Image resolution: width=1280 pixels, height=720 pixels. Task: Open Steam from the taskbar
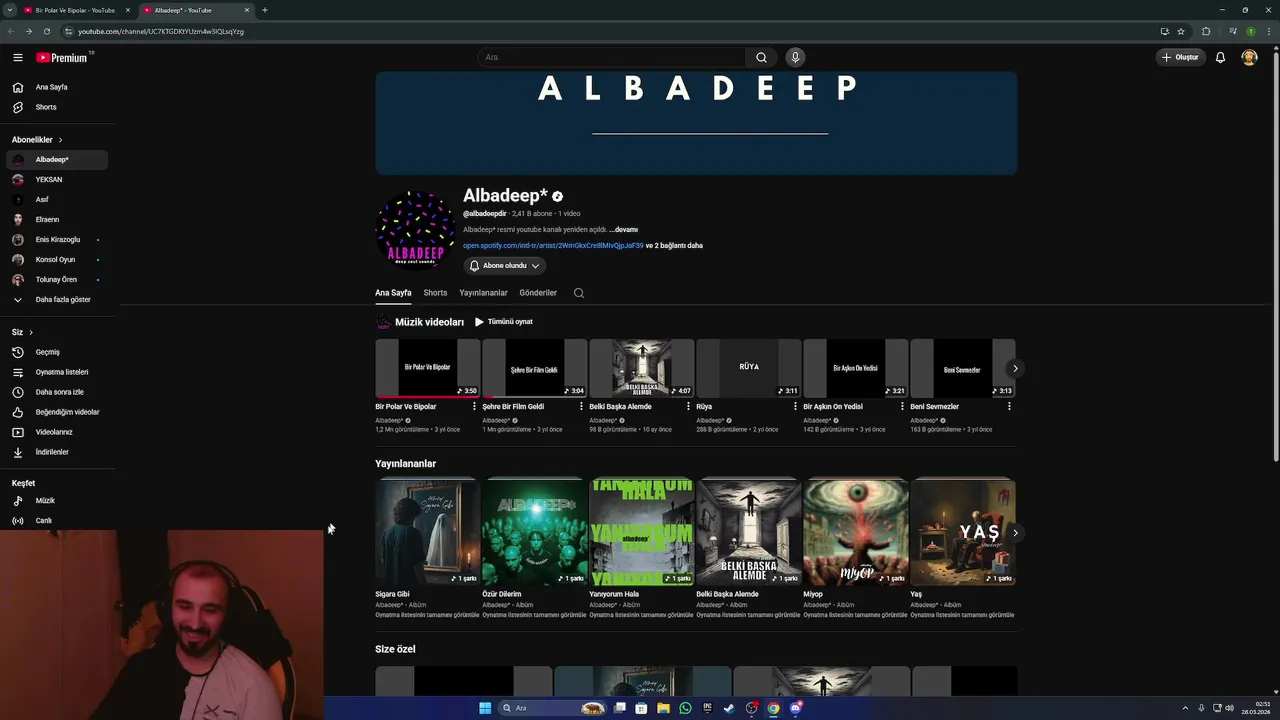pyautogui.click(x=729, y=708)
